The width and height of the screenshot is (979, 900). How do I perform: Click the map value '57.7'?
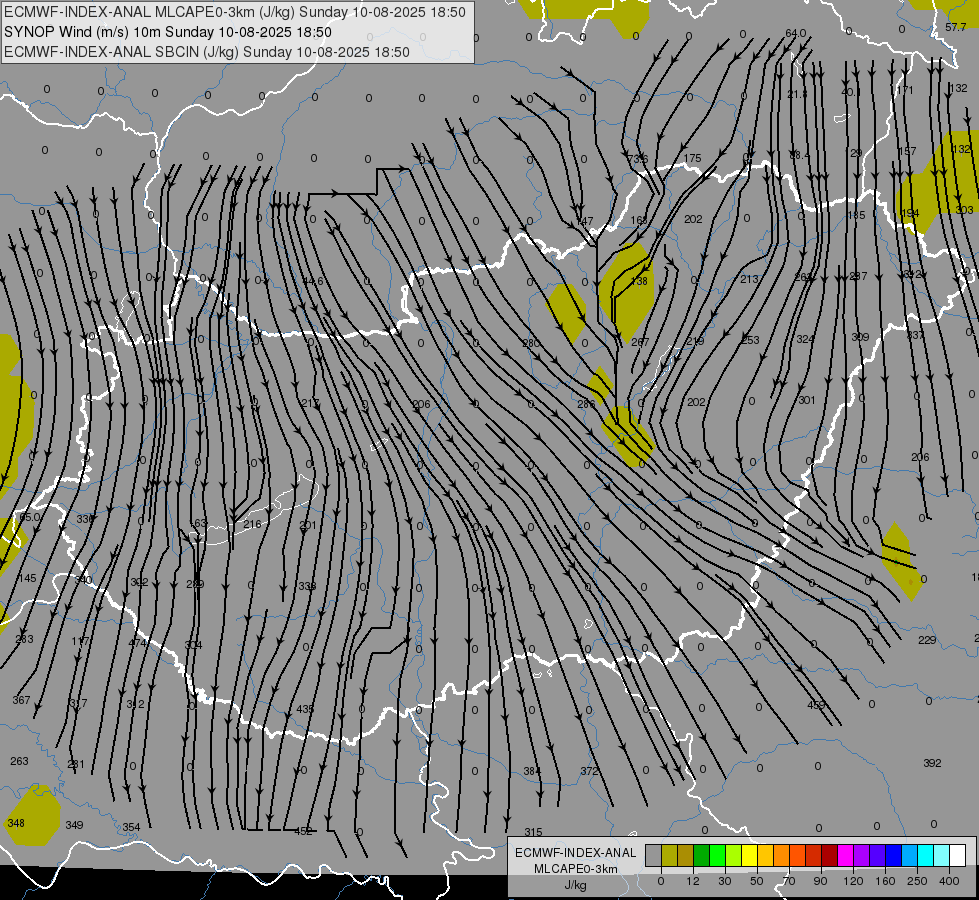[x=955, y=27]
